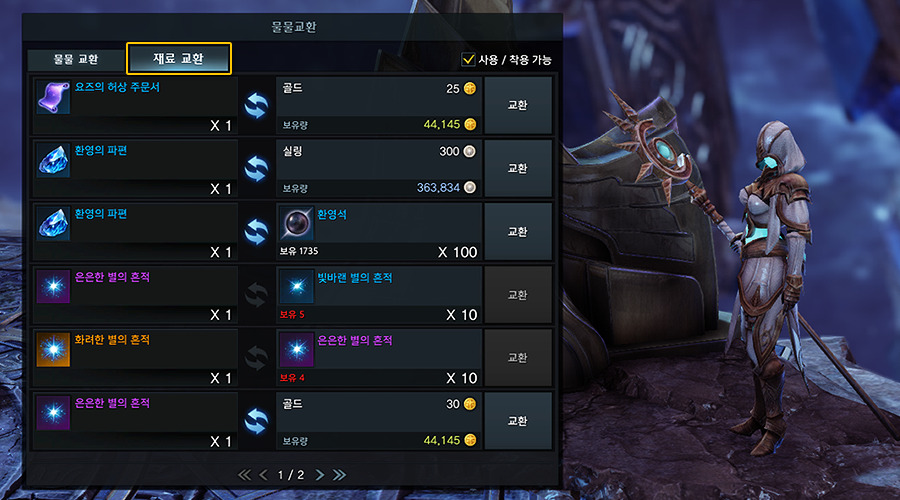Click the first 환영의 파편 crystal icon
The height and width of the screenshot is (500, 900).
[x=53, y=160]
